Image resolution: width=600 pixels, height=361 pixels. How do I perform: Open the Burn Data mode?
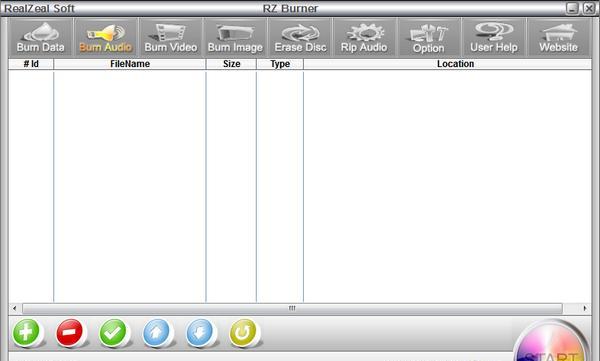[41, 38]
